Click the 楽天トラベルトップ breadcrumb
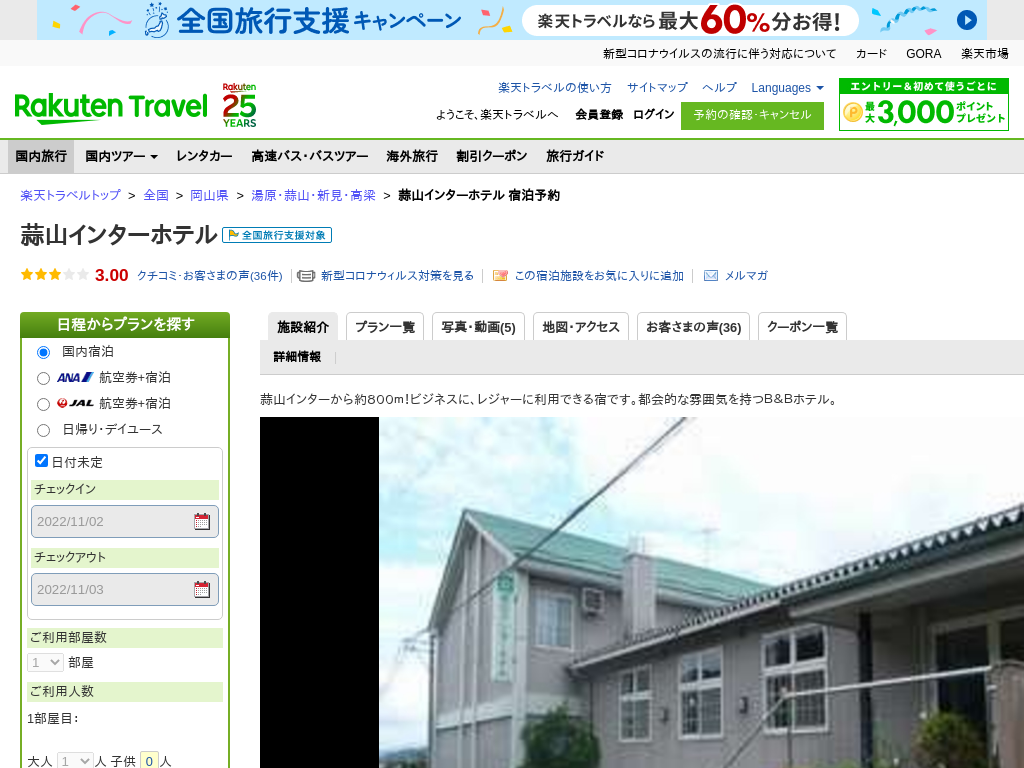The image size is (1024, 768). [71, 195]
